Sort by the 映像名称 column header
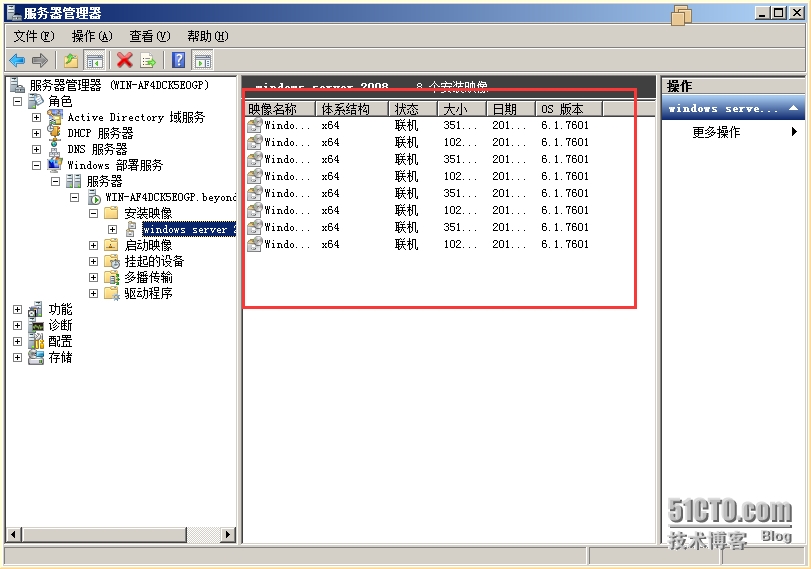This screenshot has height=569, width=811. [x=280, y=109]
